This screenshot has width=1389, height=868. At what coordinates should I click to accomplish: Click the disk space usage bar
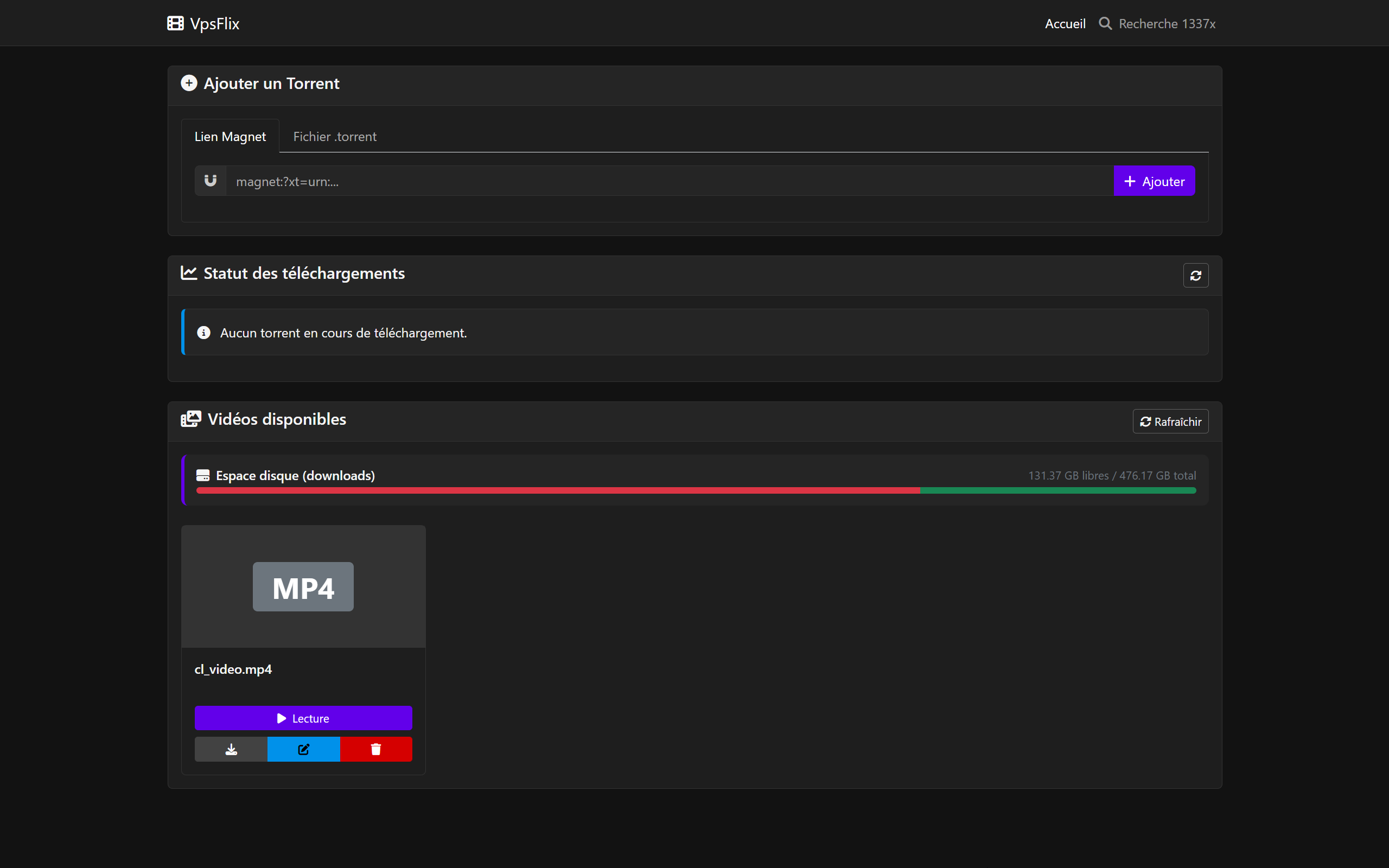[x=696, y=490]
